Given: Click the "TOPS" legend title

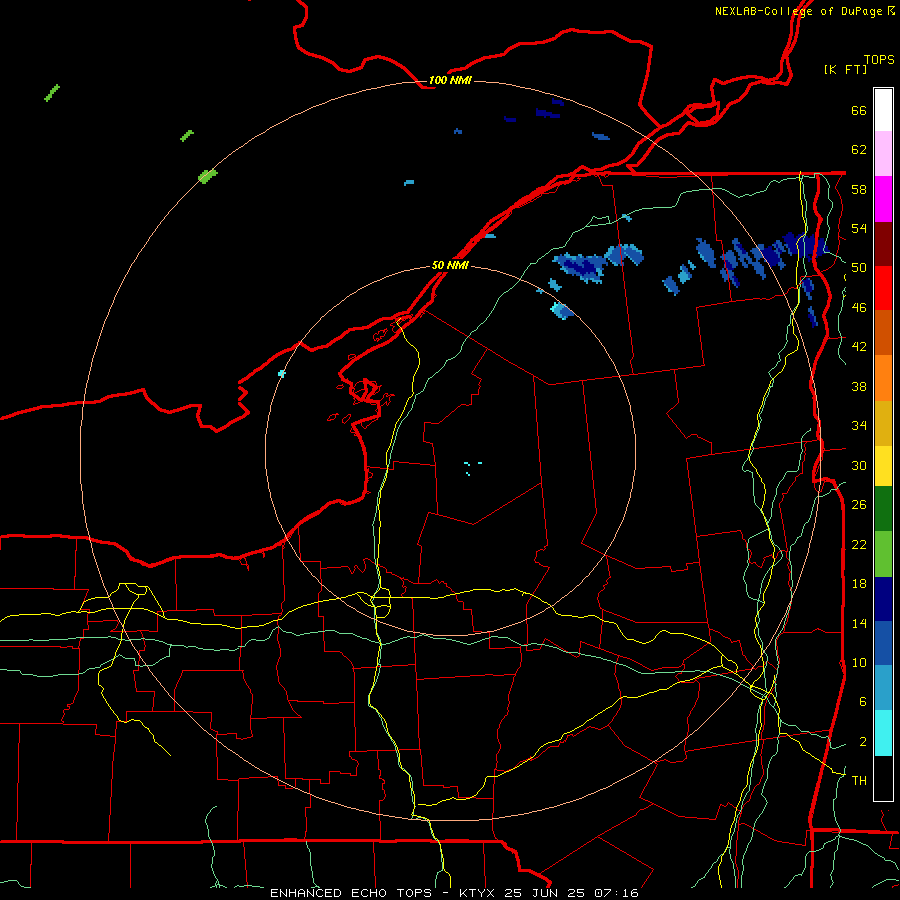Looking at the screenshot, I should pos(879,59).
